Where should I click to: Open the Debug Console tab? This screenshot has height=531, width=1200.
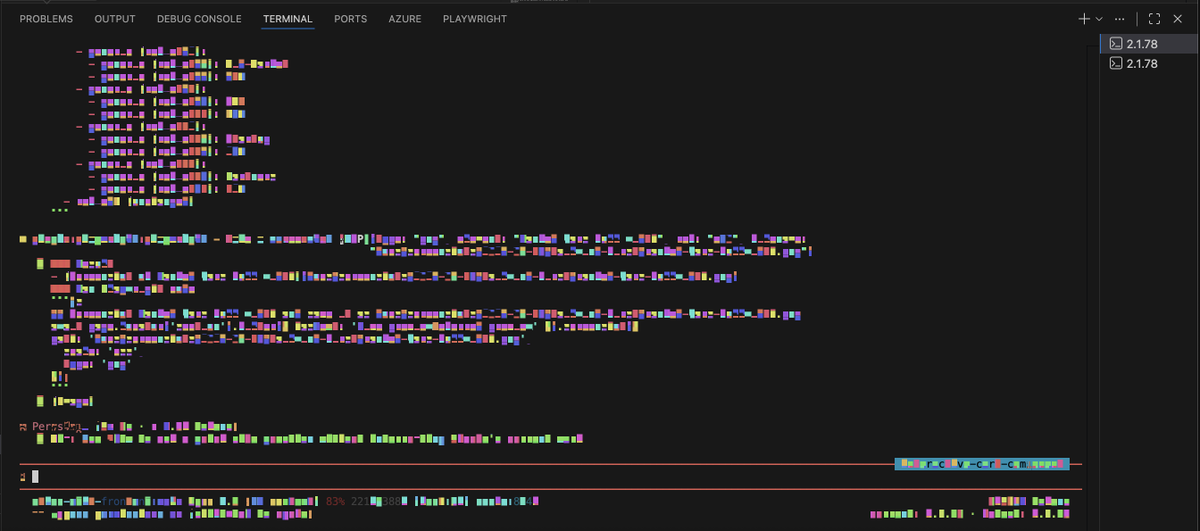click(199, 19)
